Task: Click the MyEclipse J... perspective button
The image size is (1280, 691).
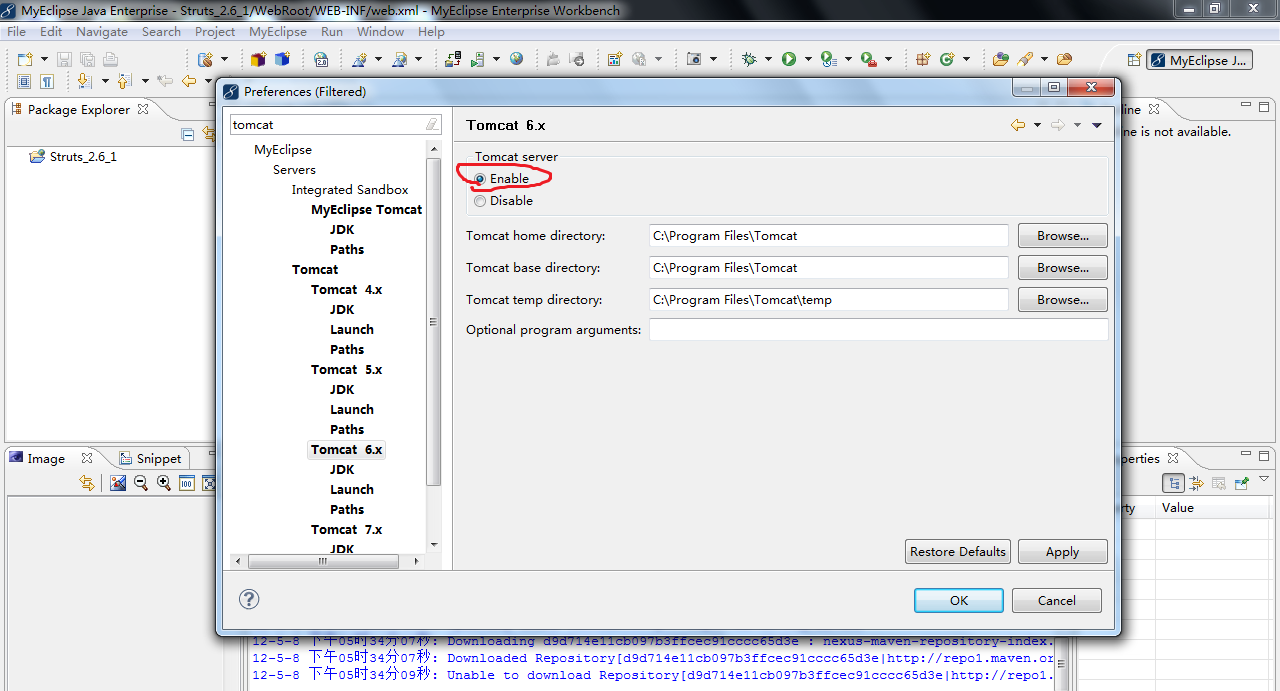Action: pos(1199,60)
